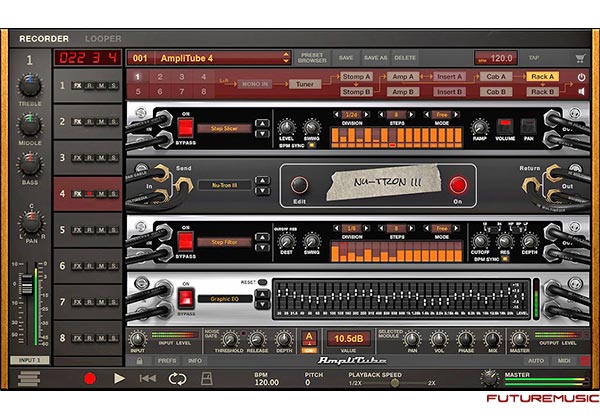Viewport: 600px width, 420px height.
Task: Click the Step Slicer LEVEL knob
Action: point(286,127)
